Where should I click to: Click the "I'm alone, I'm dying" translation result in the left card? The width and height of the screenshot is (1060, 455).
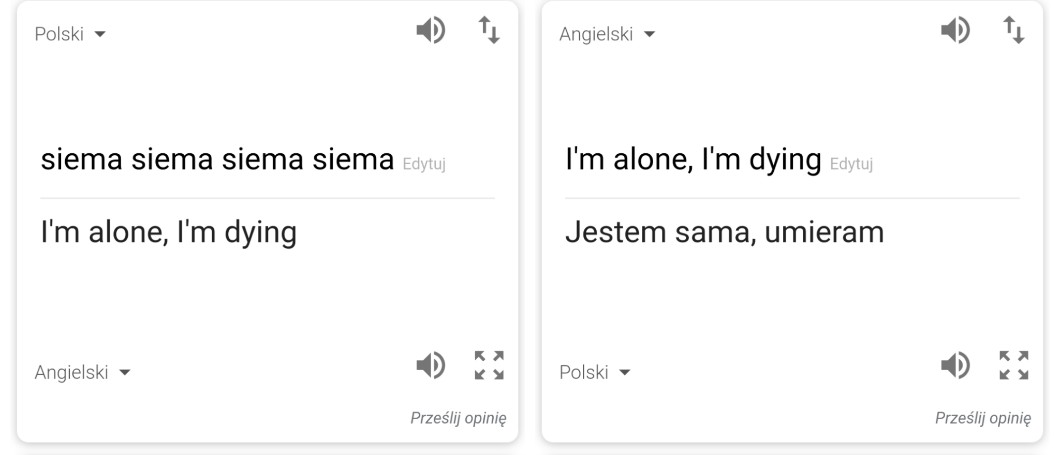click(x=168, y=233)
